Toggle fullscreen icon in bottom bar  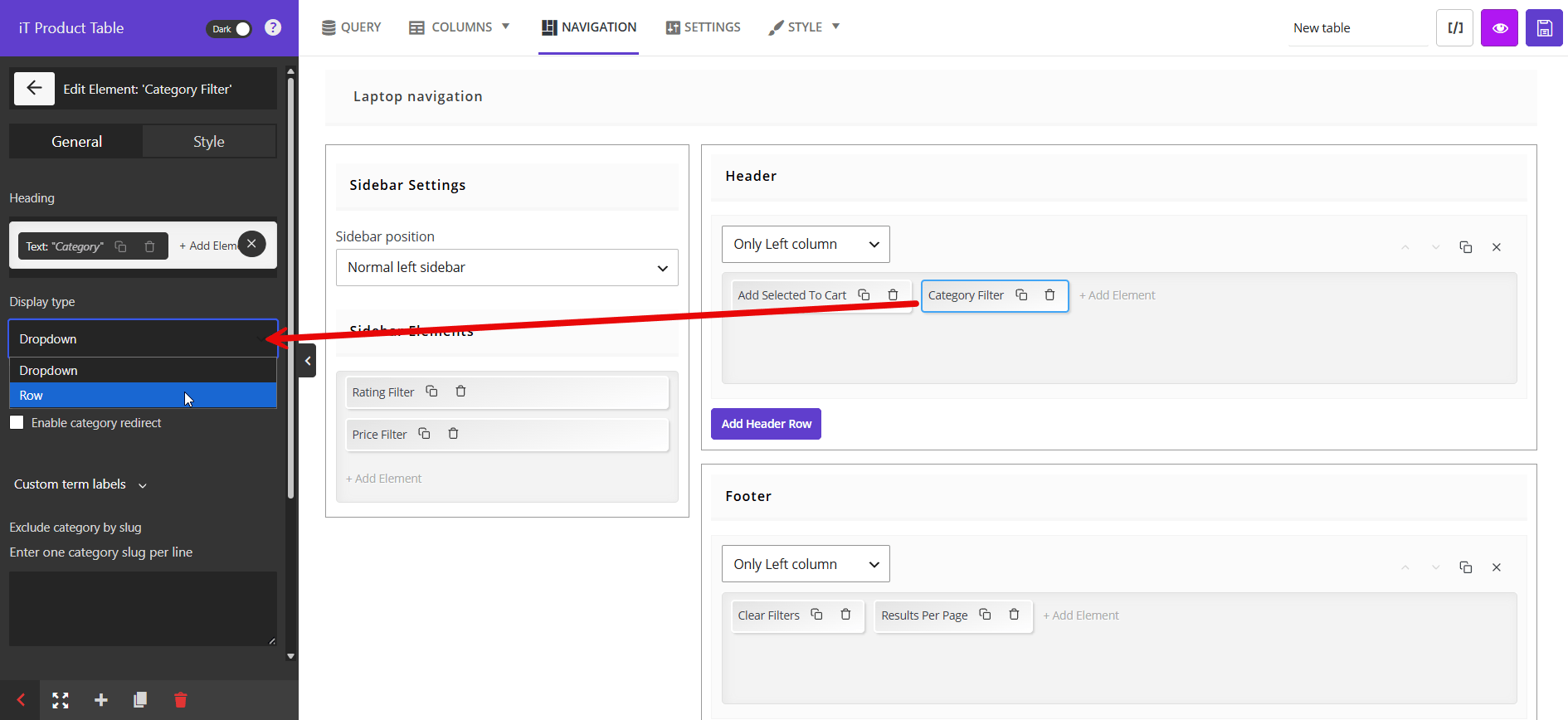(x=61, y=700)
